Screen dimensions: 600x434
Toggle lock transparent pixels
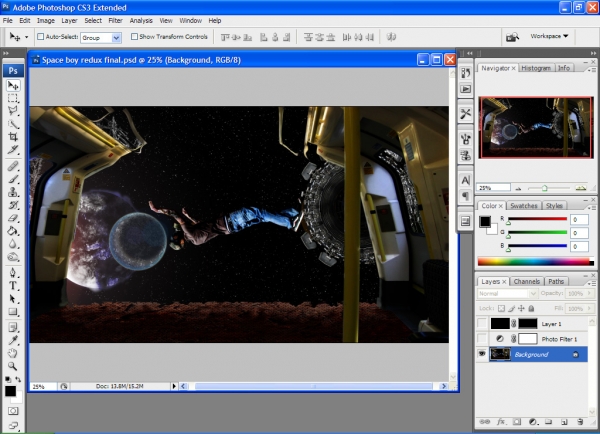tap(501, 308)
